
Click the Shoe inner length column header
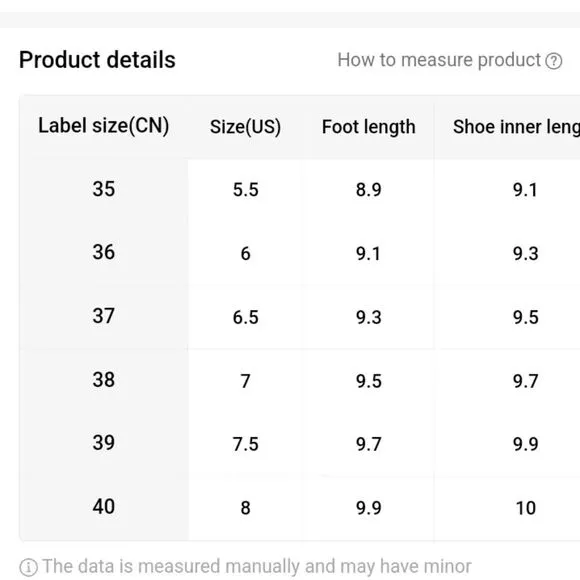coord(516,127)
